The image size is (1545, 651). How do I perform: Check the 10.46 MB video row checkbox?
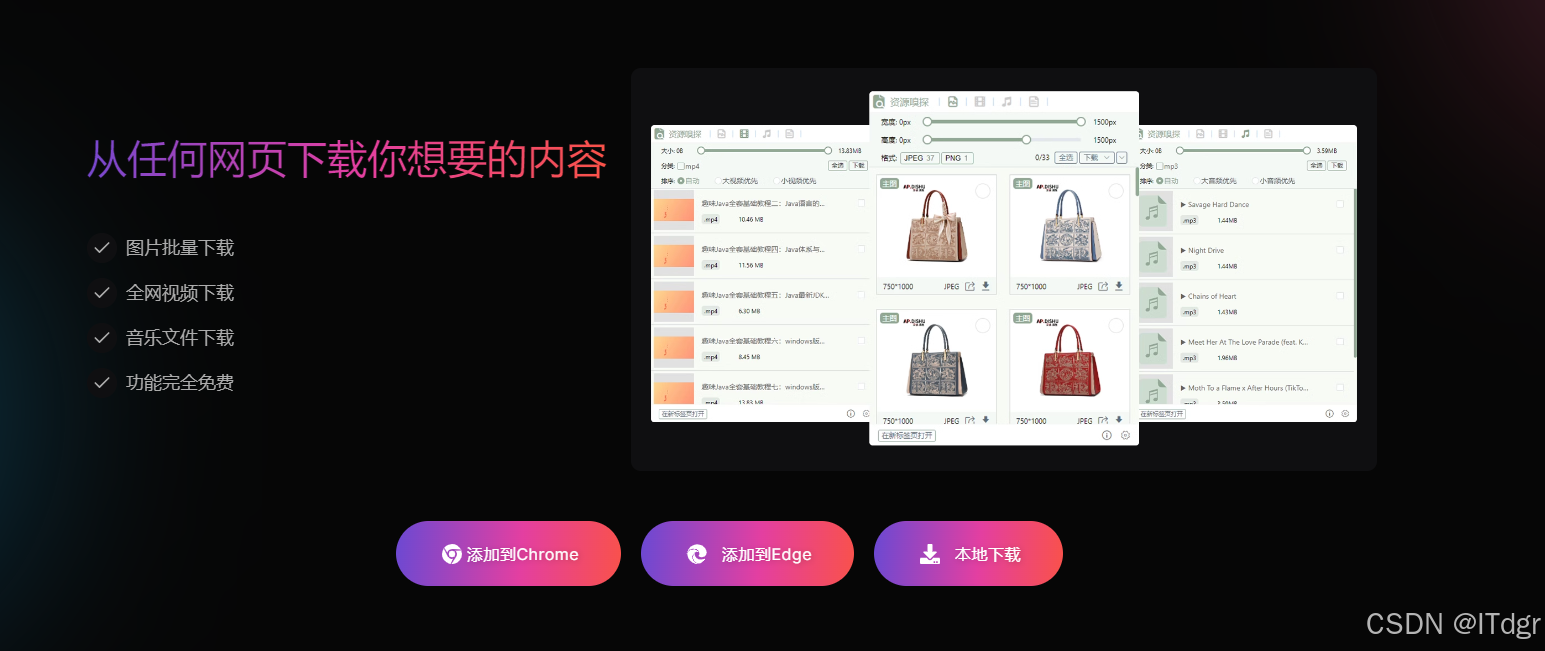point(861,203)
